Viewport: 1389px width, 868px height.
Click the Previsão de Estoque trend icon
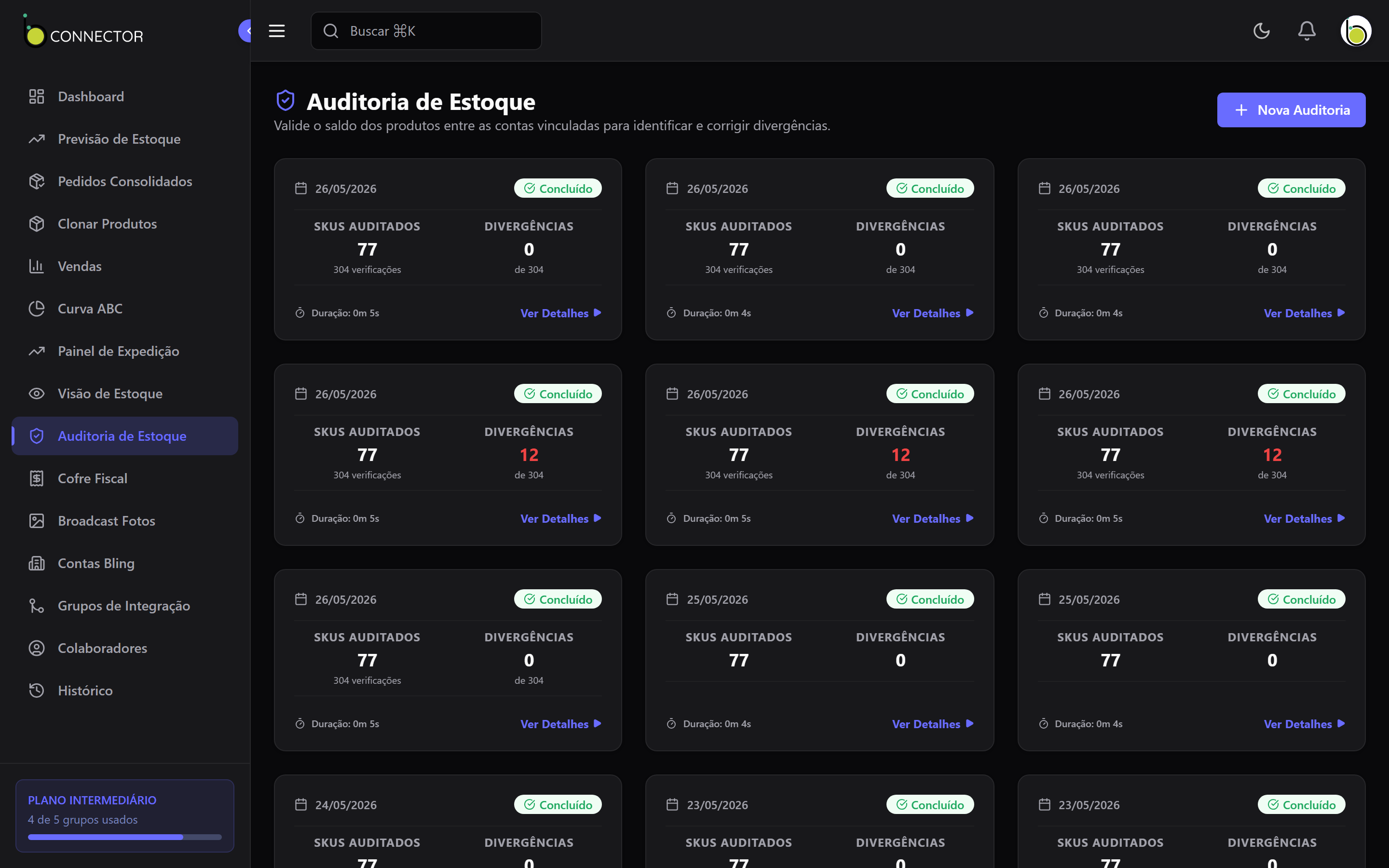pos(37,139)
